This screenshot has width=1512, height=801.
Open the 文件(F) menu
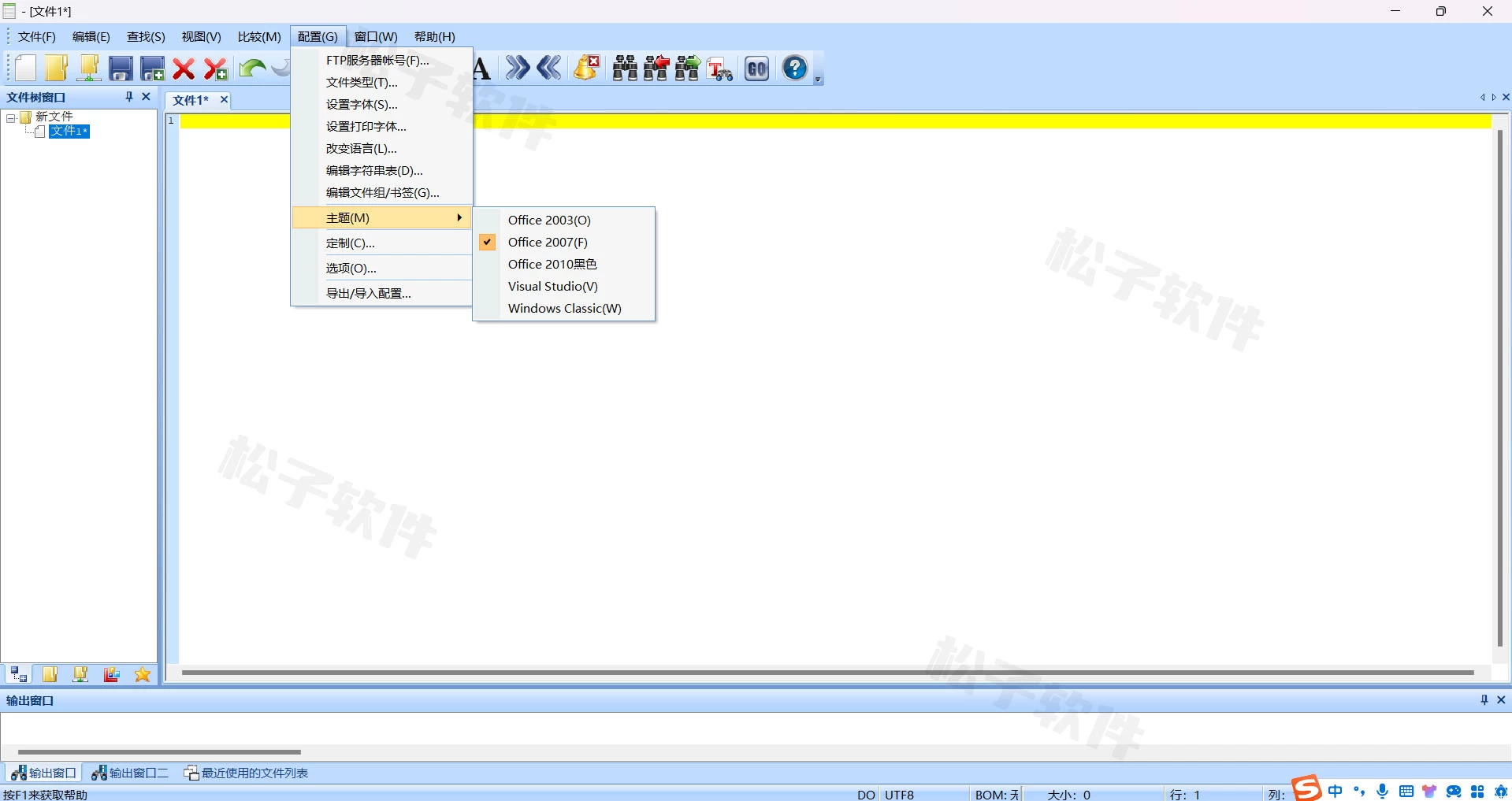(37, 36)
